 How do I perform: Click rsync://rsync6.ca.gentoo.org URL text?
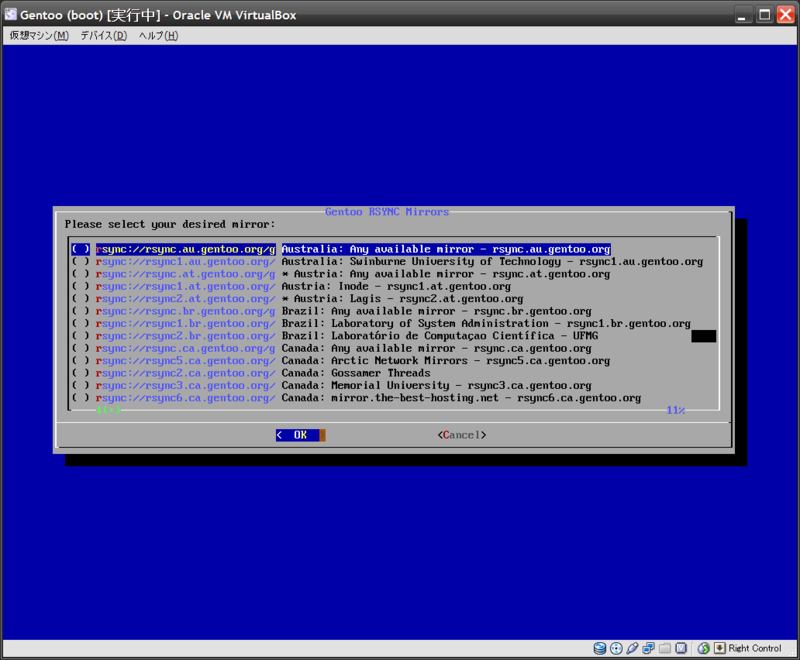click(186, 398)
